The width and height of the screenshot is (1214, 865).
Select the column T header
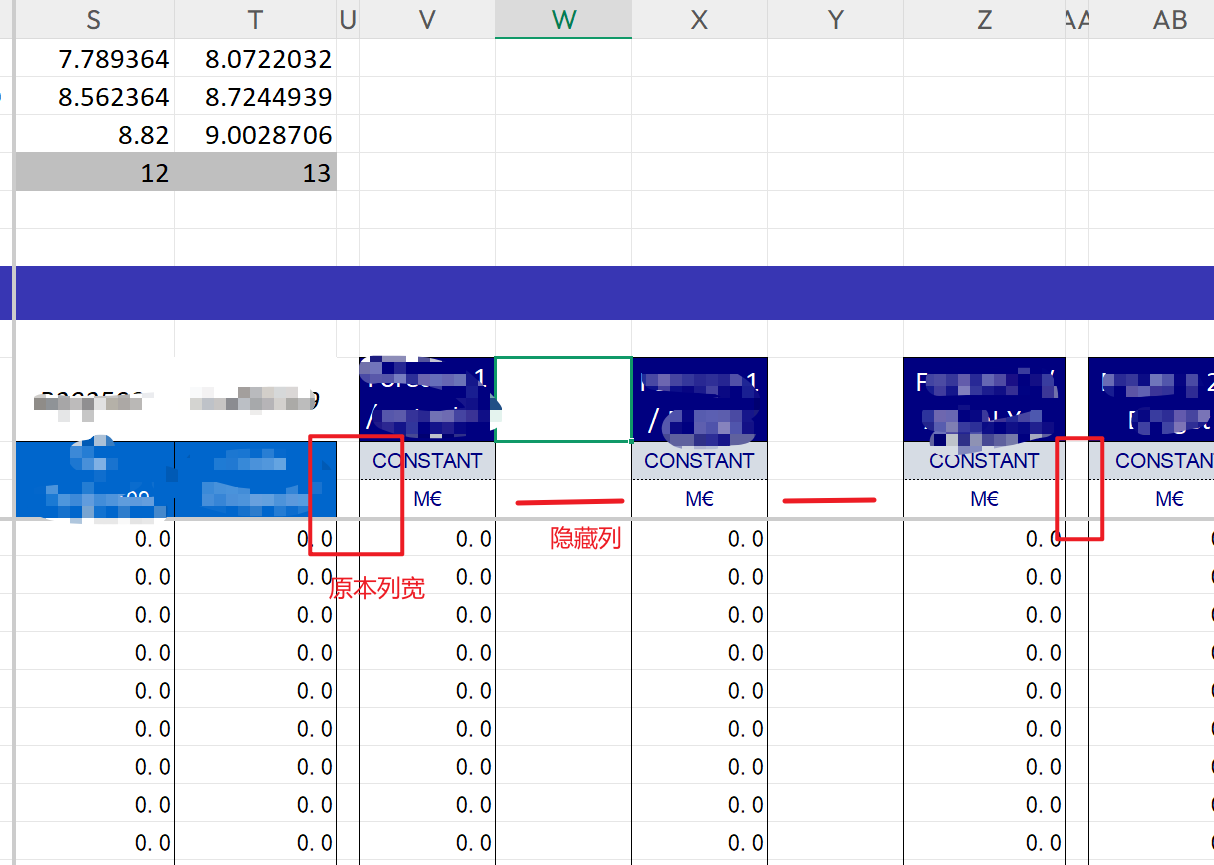(255, 19)
